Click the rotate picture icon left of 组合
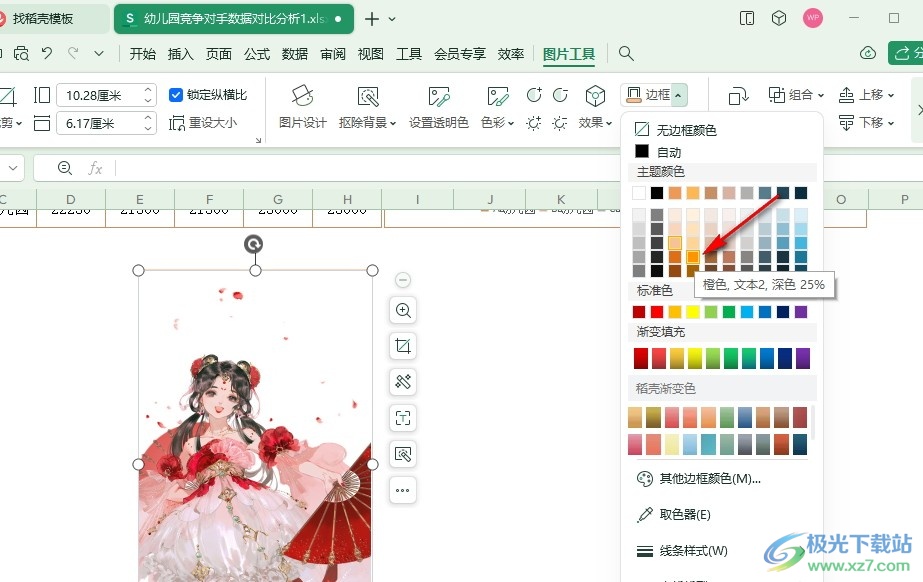The height and width of the screenshot is (582, 923). (738, 95)
